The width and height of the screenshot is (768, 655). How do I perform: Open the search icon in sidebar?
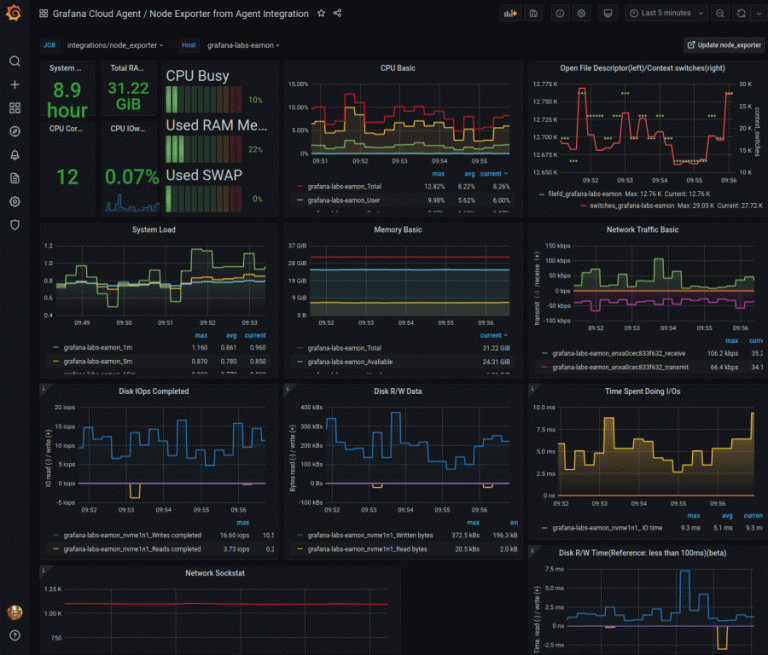[x=15, y=61]
